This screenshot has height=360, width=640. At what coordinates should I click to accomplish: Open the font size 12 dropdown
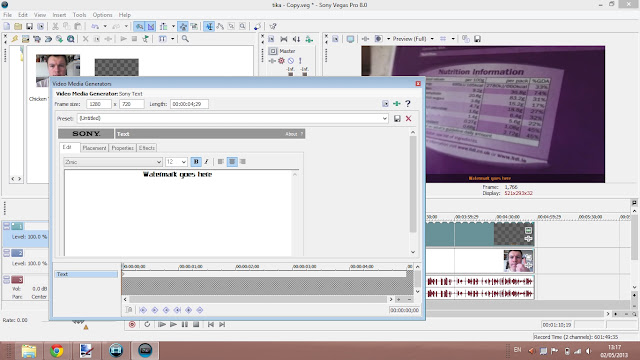176,162
